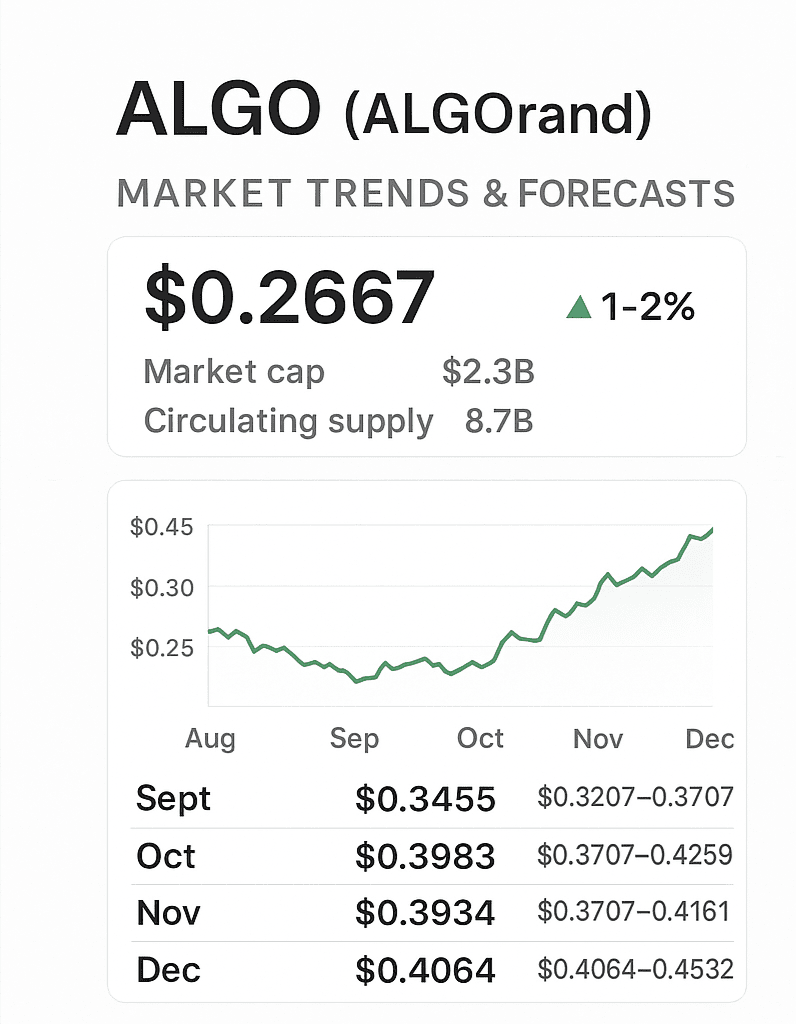Click the ALGO (ALGOrand) title
Image resolution: width=796 pixels, height=1024 pixels.
coord(383,114)
